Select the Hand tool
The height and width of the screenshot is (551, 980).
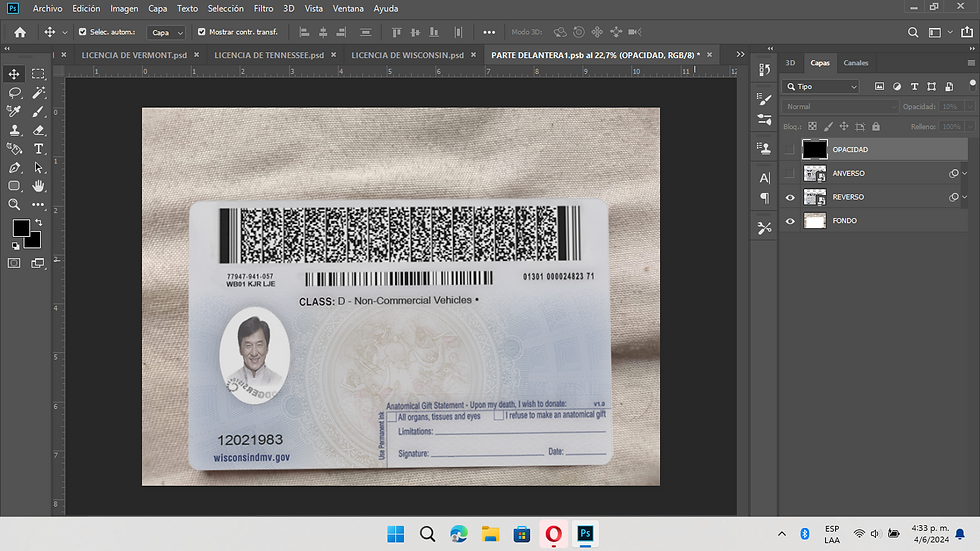tap(38, 186)
